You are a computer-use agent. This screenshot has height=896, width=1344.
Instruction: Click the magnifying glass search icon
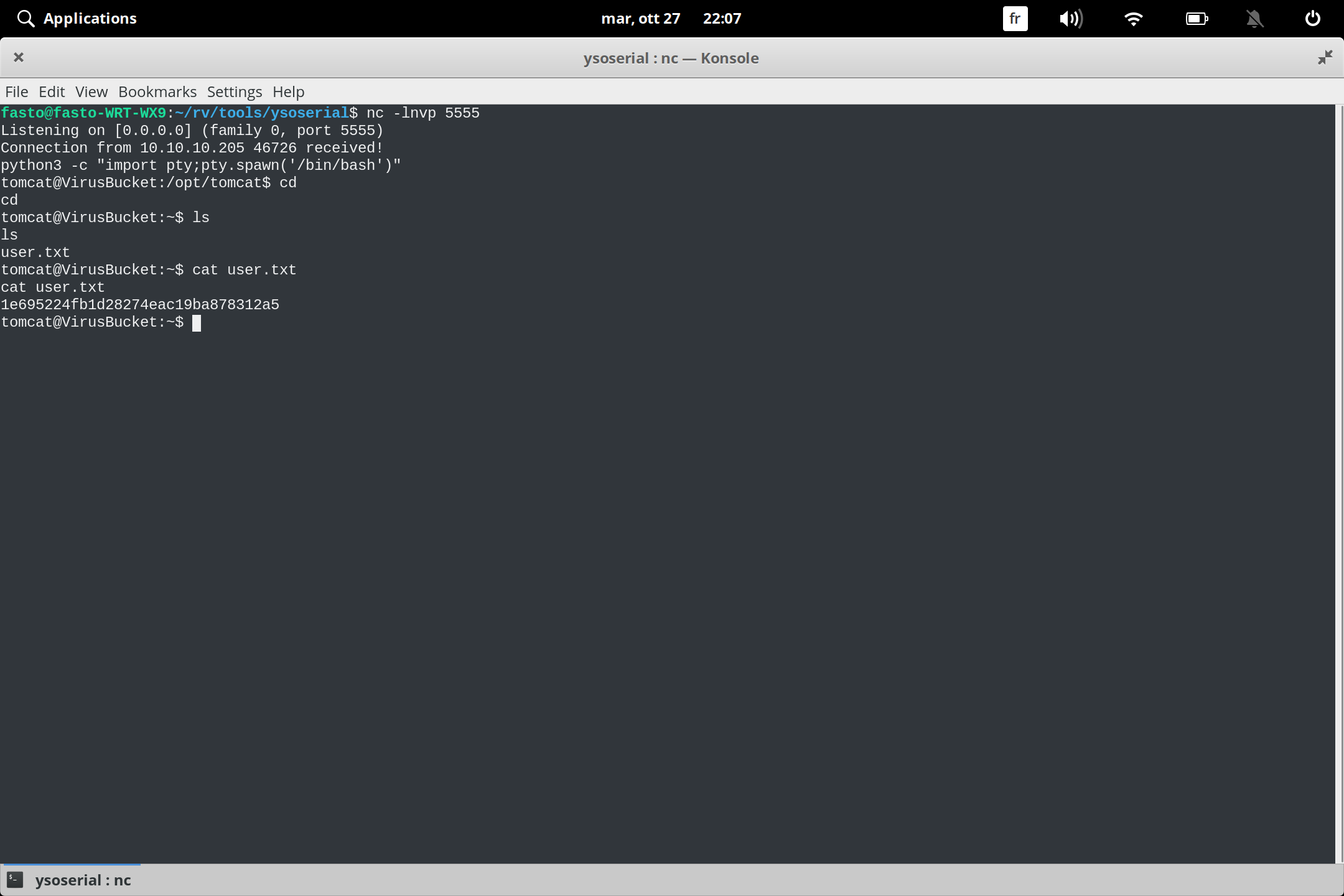(26, 18)
